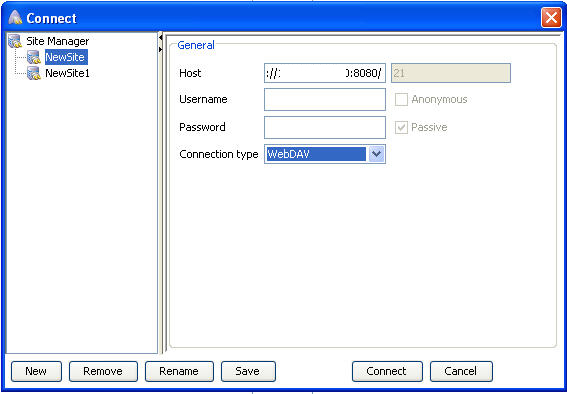Click the Connect window title icon
Screen dimensions: 567x394
click(x=15, y=17)
